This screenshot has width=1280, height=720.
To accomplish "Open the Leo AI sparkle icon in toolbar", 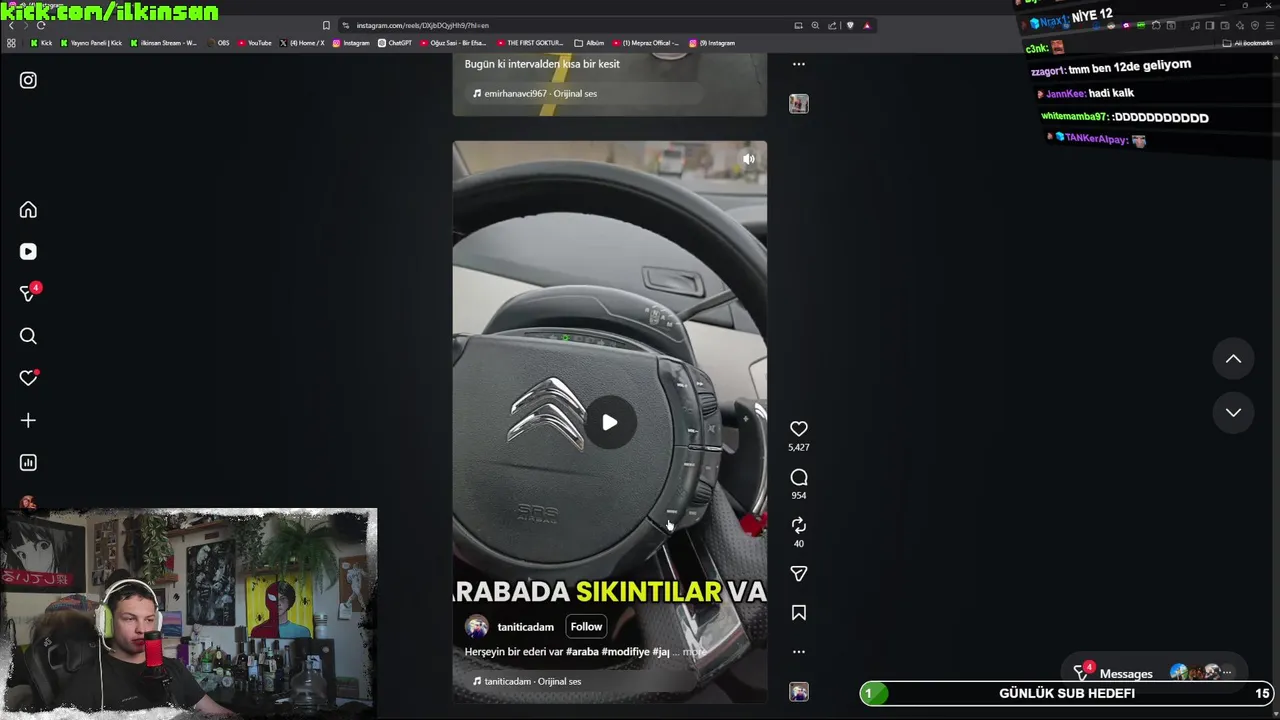I will click(x=1240, y=25).
